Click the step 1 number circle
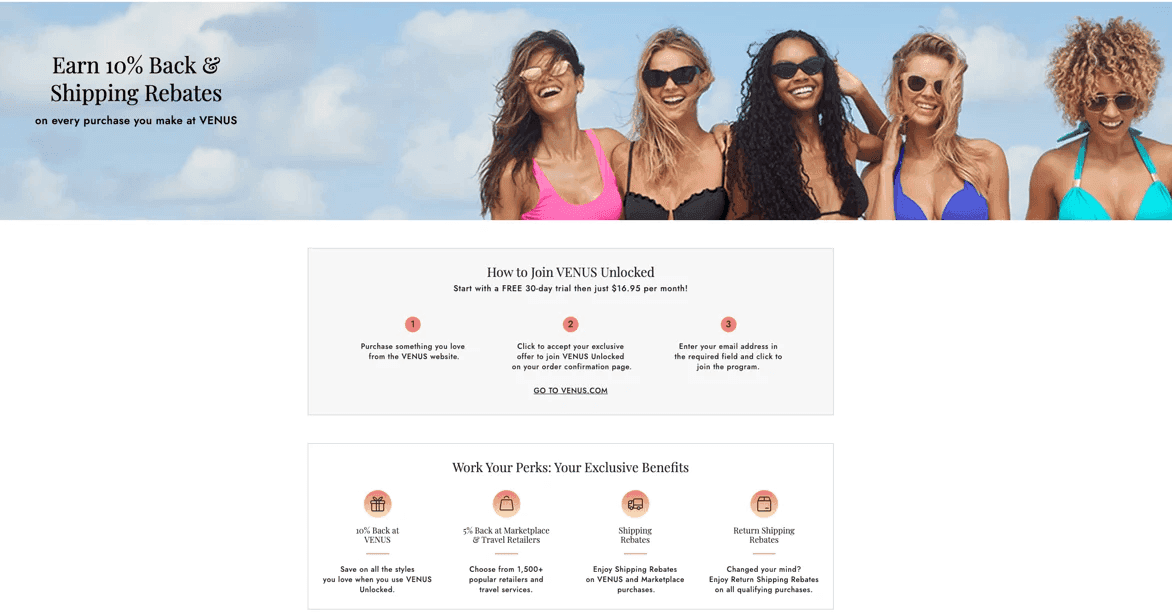This screenshot has width=1172, height=612. pyautogui.click(x=413, y=324)
